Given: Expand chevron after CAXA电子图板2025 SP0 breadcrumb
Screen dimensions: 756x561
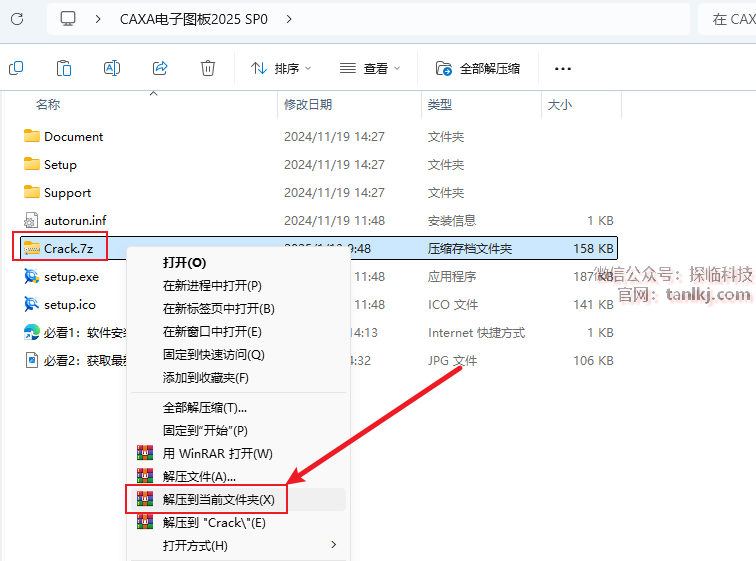Looking at the screenshot, I should [289, 19].
